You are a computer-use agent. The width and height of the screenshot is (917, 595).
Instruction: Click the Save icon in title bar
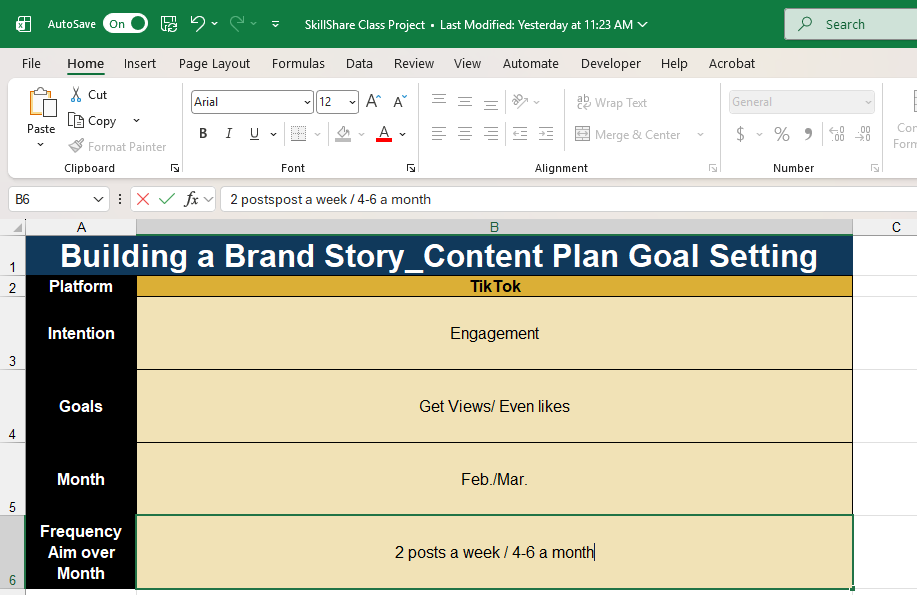169,24
